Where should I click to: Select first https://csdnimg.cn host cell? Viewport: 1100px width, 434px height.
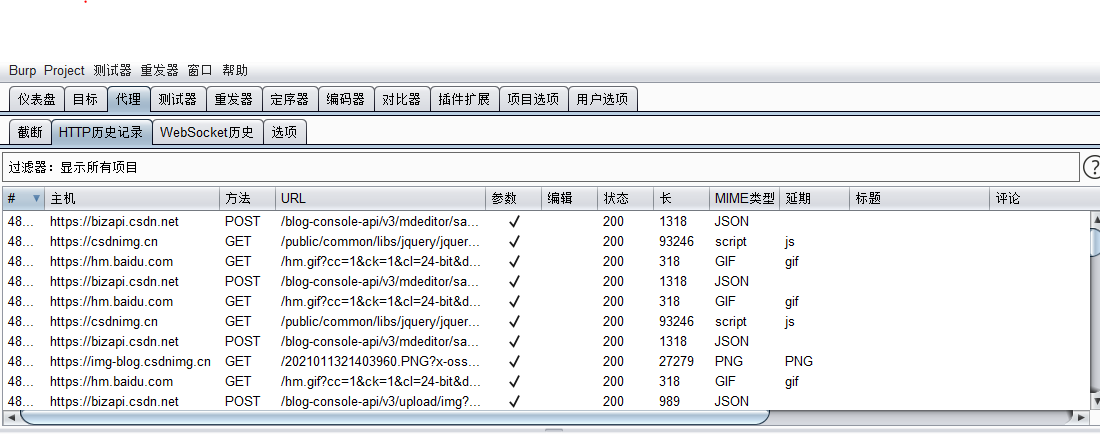pos(104,242)
